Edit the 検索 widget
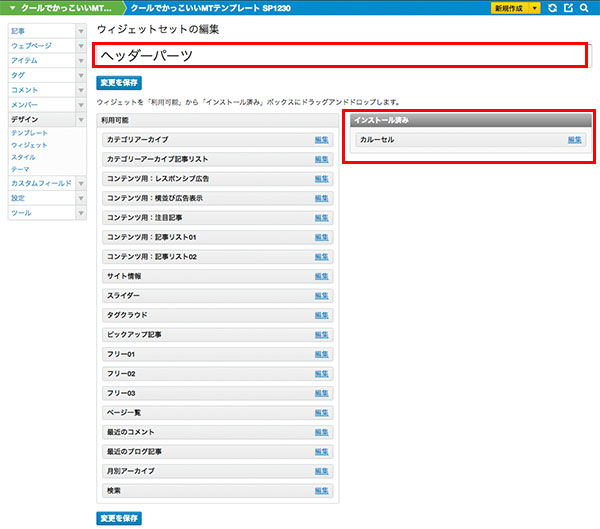The width and height of the screenshot is (600, 529). click(x=321, y=491)
